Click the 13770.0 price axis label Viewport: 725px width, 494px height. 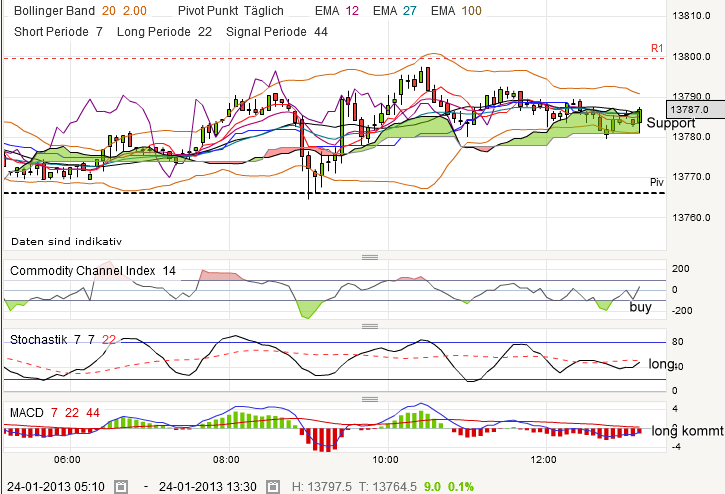coord(691,177)
